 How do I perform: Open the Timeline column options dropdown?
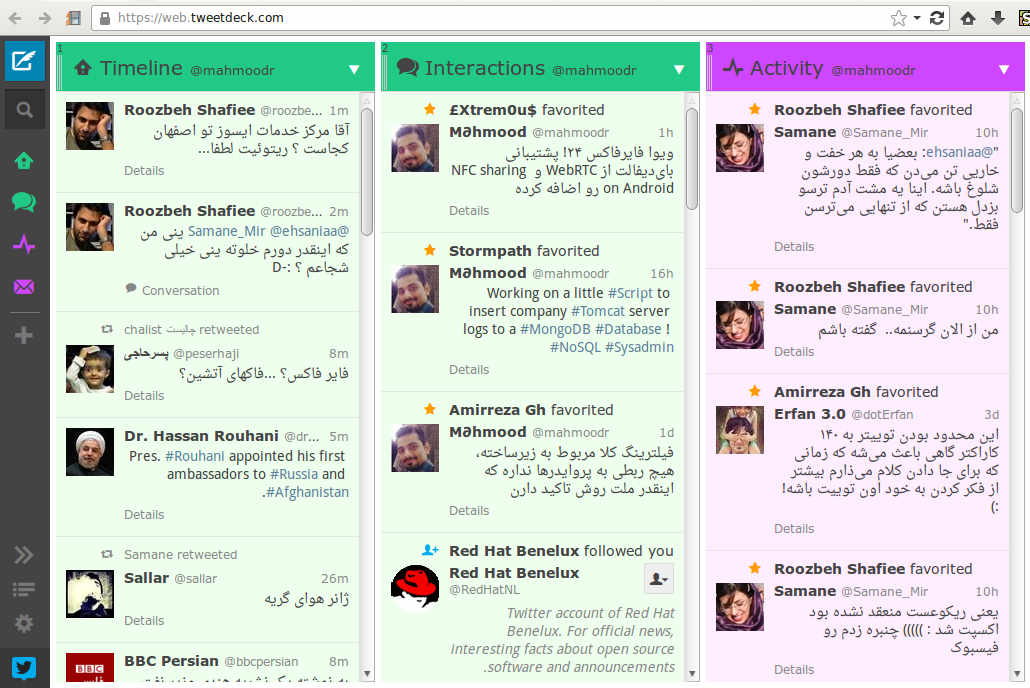pos(354,69)
